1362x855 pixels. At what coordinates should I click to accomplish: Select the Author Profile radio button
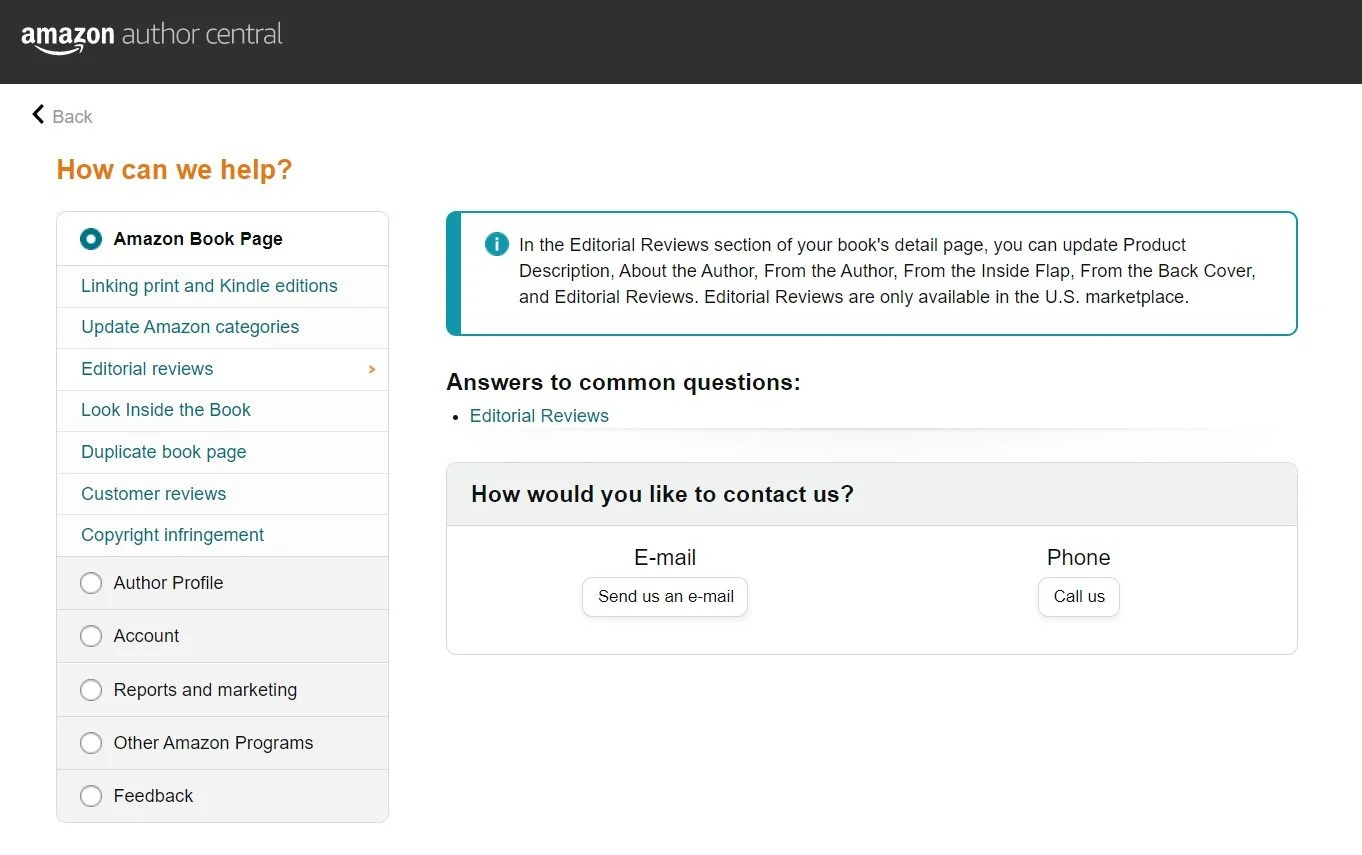(x=91, y=583)
